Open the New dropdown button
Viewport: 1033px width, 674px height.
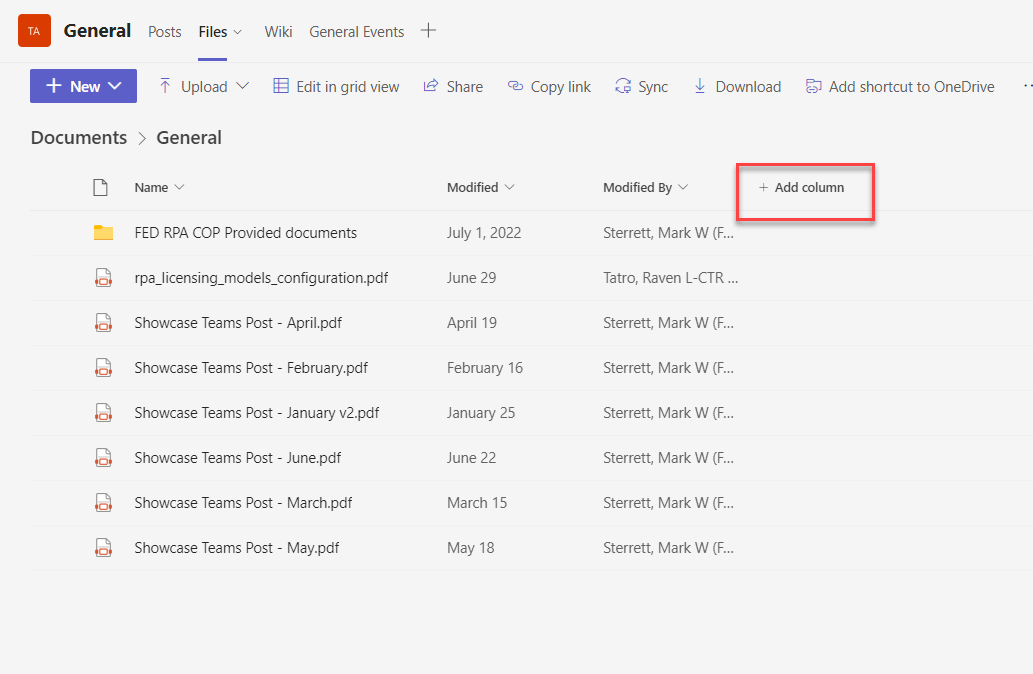pyautogui.click(x=83, y=86)
